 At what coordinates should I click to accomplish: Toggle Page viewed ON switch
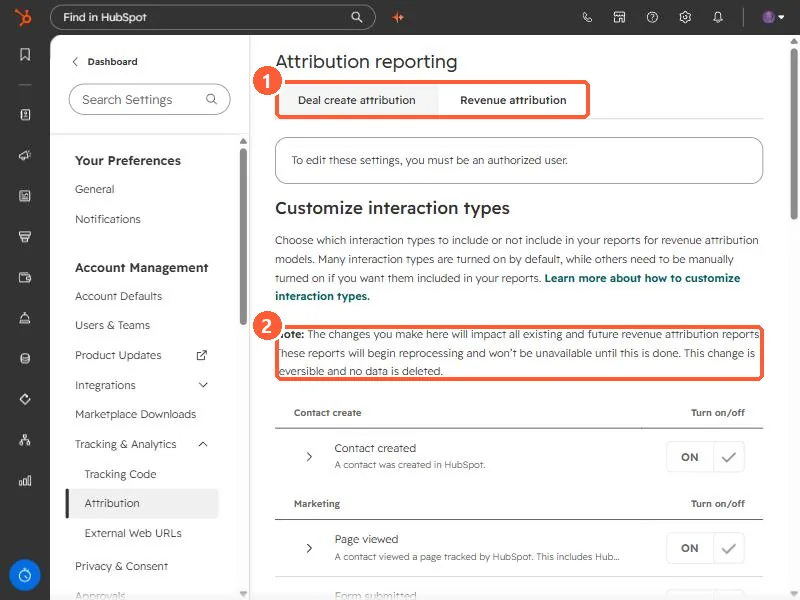point(705,548)
